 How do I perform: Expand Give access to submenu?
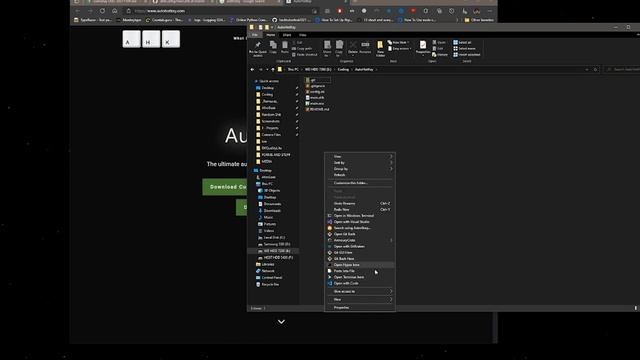point(360,291)
